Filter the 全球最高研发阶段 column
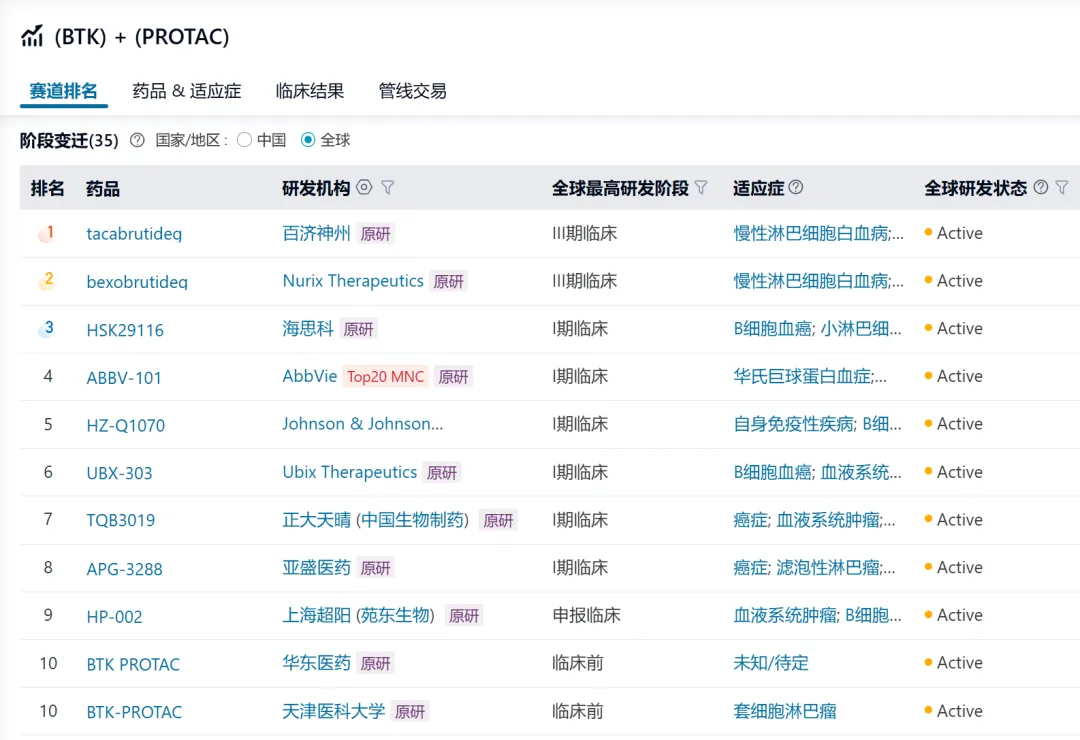The height and width of the screenshot is (740, 1080). 701,187
